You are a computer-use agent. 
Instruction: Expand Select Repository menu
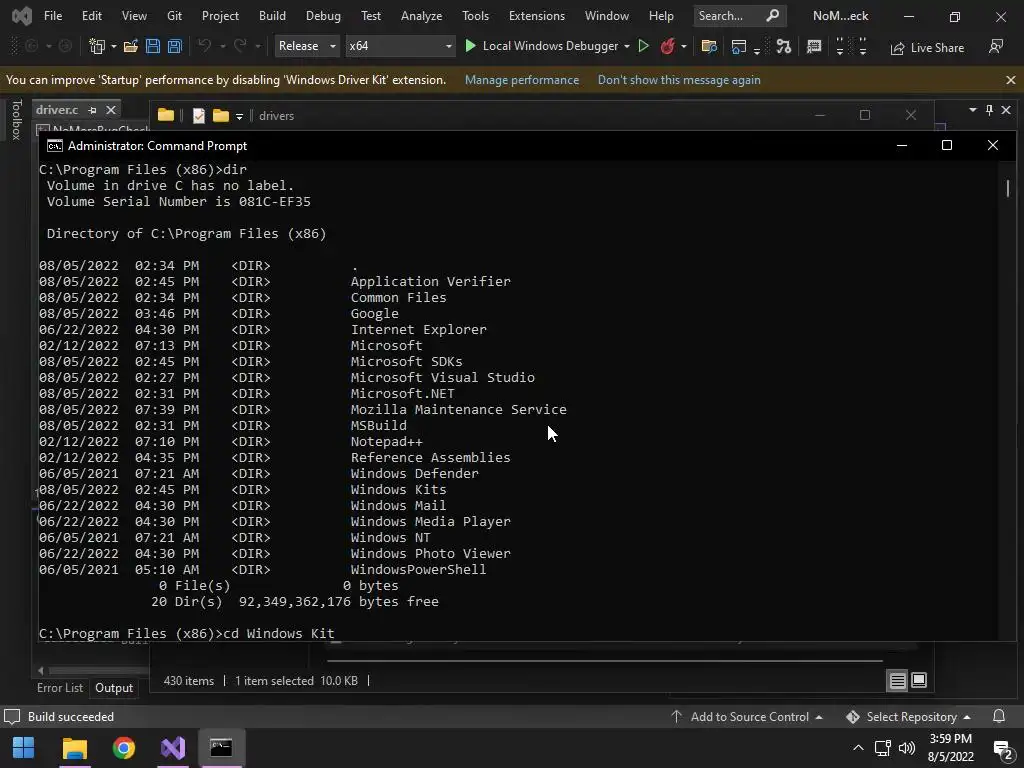click(908, 716)
